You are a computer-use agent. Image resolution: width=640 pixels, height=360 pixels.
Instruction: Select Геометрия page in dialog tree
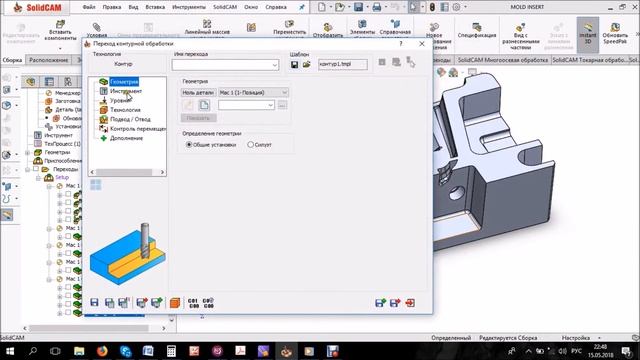tap(124, 82)
